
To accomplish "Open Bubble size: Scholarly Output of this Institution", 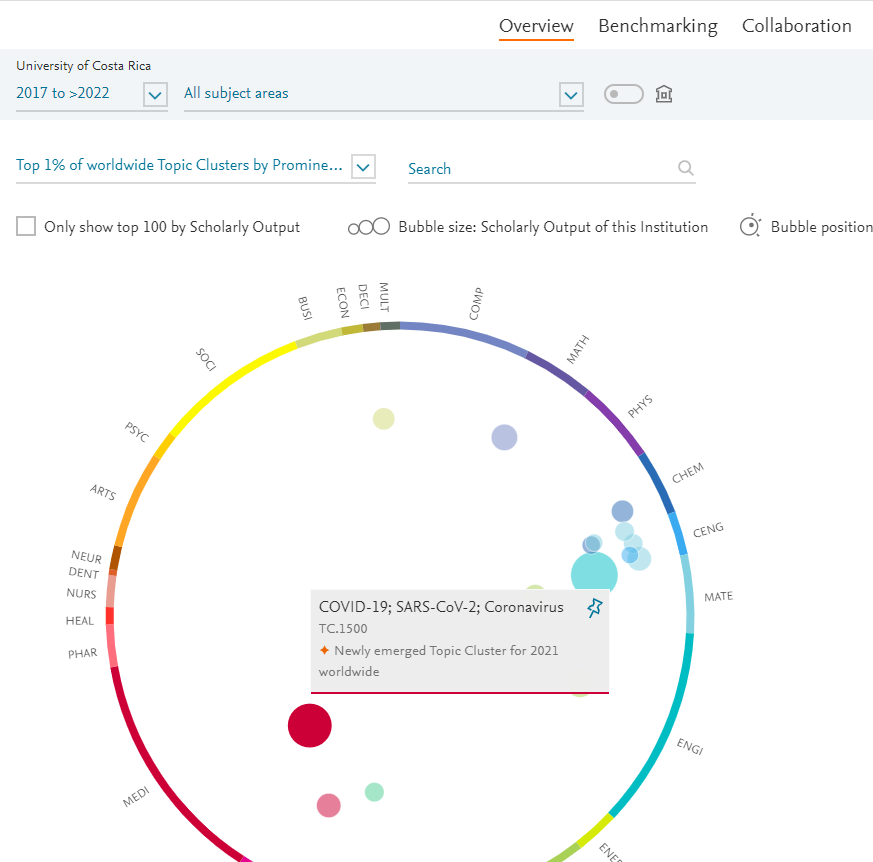I will [553, 227].
